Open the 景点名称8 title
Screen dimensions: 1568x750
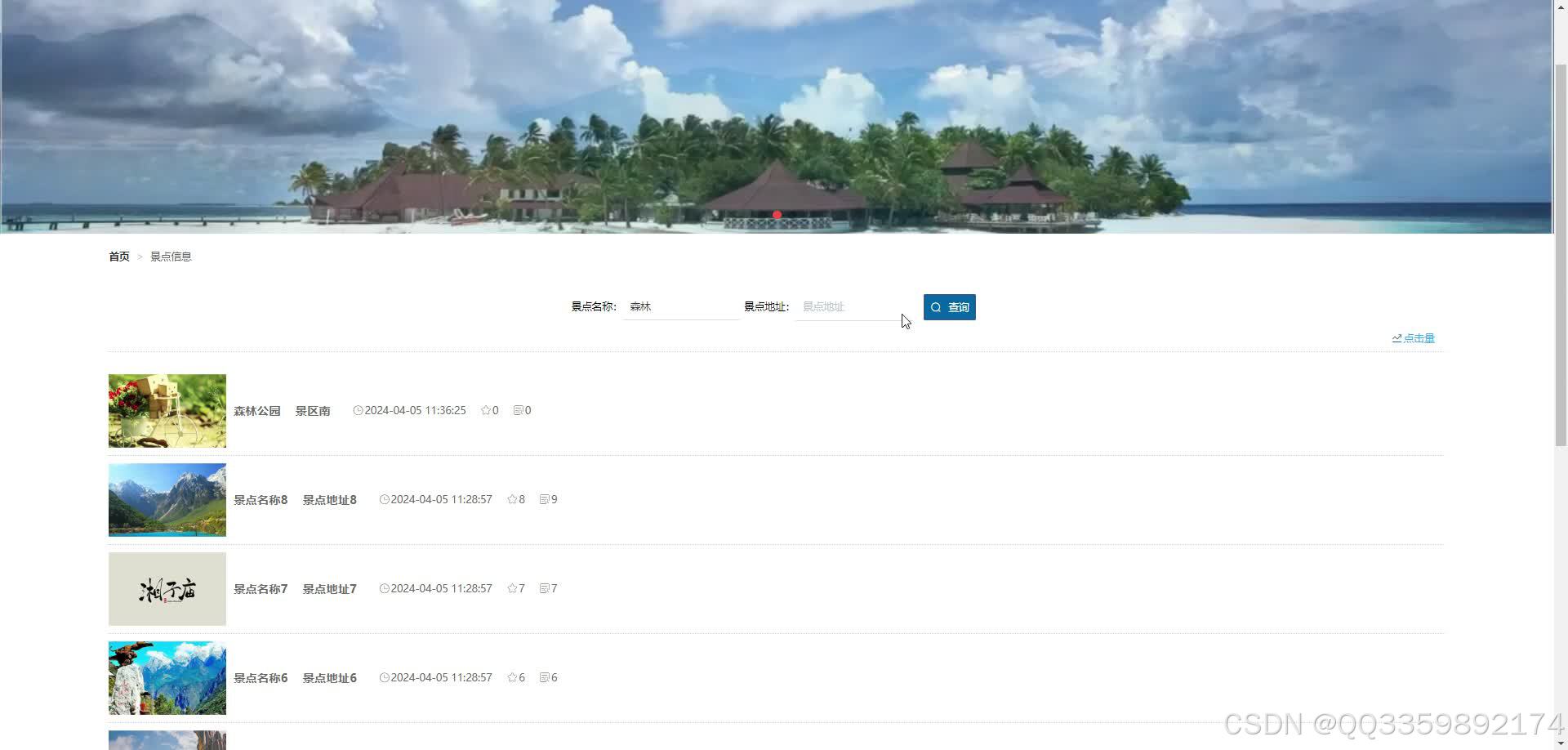(261, 500)
